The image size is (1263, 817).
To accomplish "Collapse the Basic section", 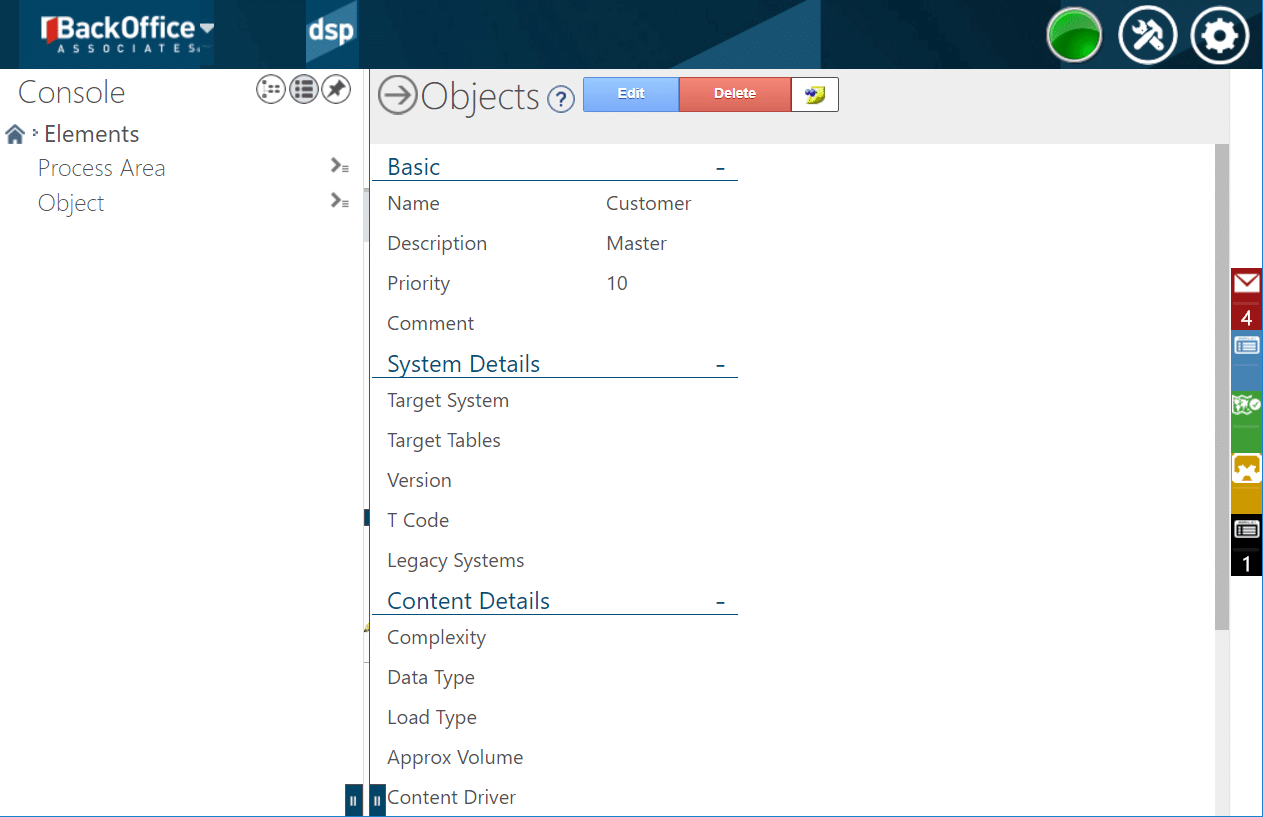I will (x=720, y=168).
